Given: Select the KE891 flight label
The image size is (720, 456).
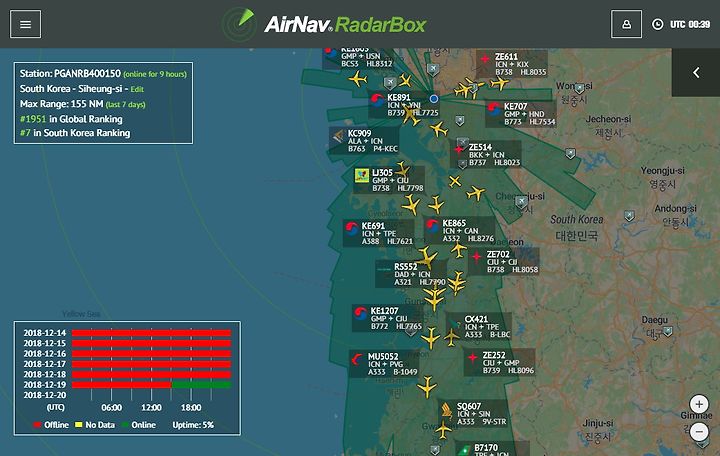Looking at the screenshot, I should (x=404, y=105).
